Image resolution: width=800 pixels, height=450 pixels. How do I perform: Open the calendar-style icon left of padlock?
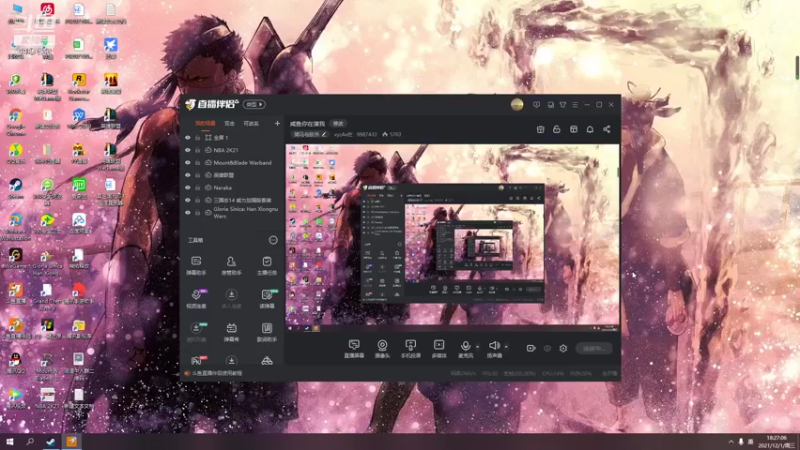(x=540, y=130)
